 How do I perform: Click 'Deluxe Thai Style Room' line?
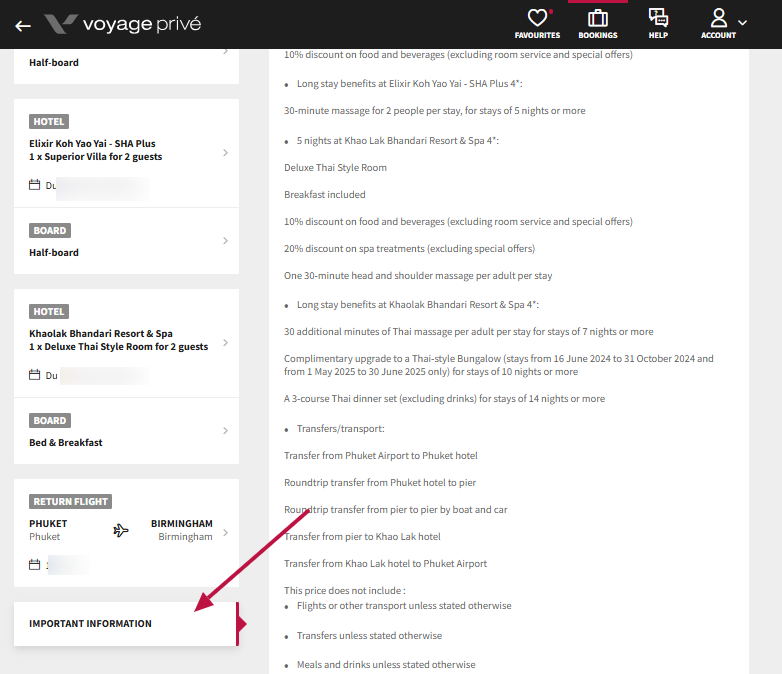coord(335,168)
